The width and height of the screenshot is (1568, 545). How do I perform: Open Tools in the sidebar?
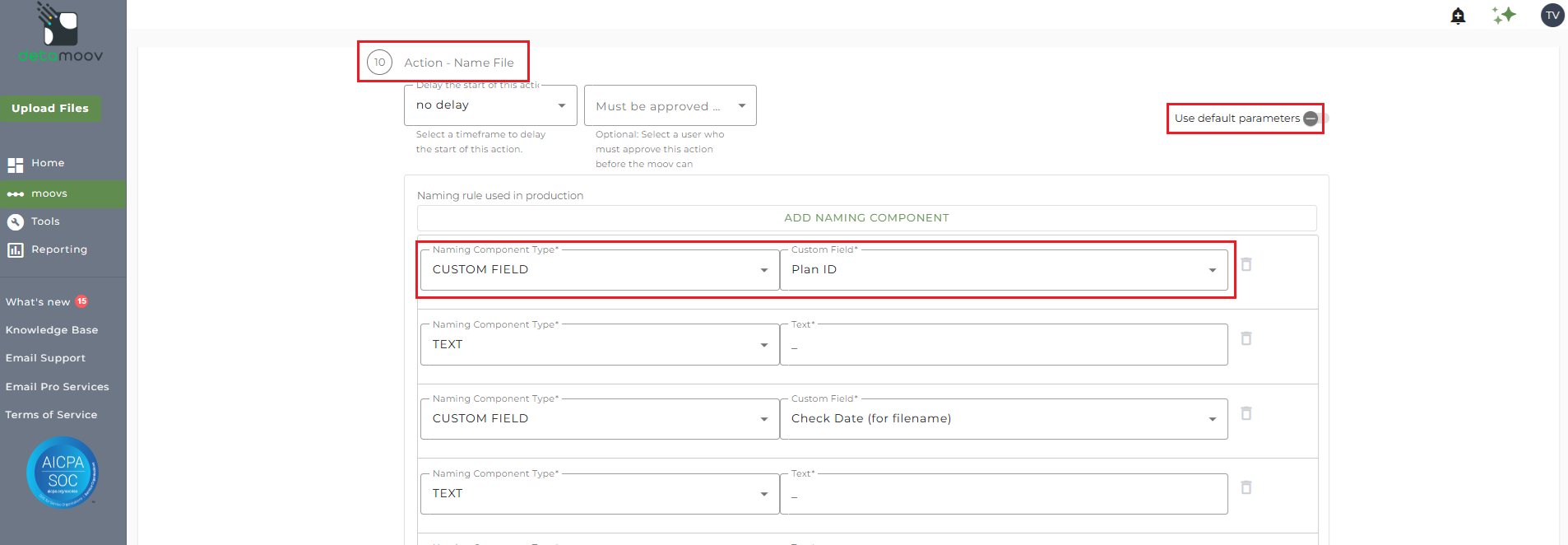(x=45, y=221)
